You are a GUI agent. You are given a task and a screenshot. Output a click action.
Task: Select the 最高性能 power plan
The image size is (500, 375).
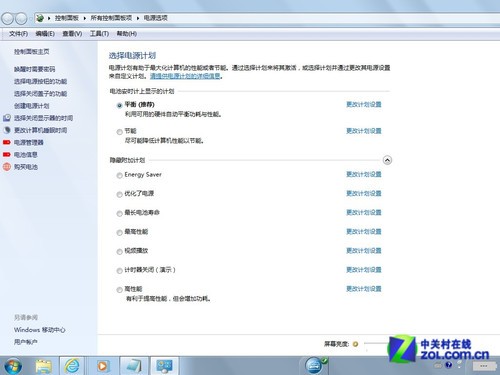coord(119,232)
